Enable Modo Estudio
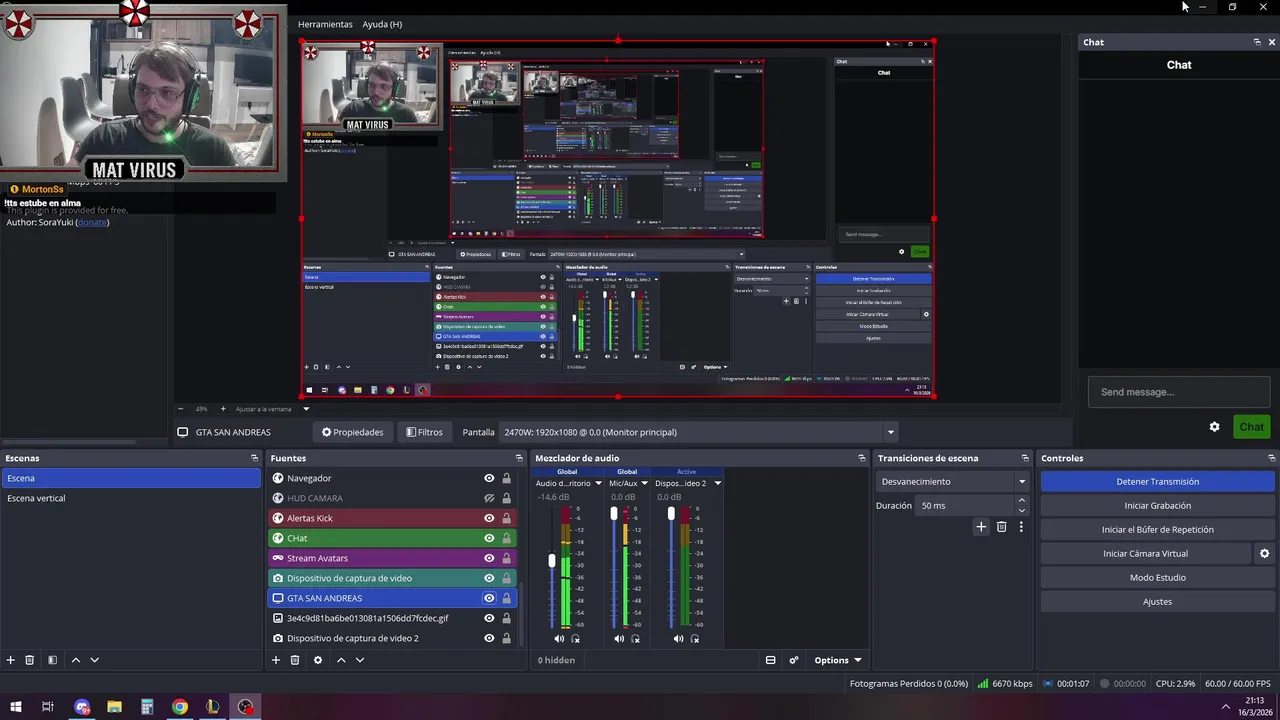 [x=1157, y=577]
